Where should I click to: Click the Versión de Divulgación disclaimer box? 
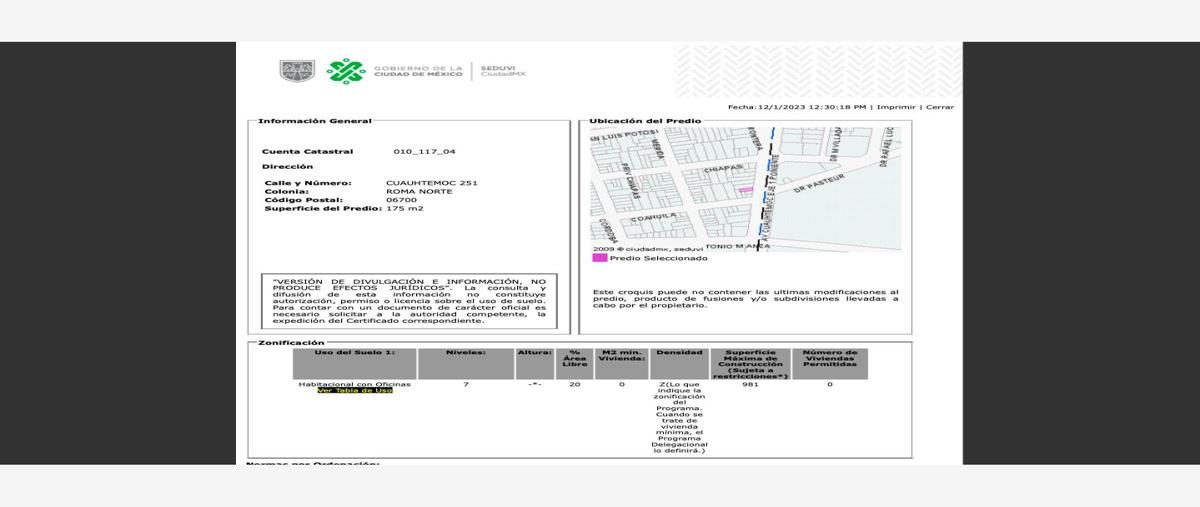(x=409, y=301)
